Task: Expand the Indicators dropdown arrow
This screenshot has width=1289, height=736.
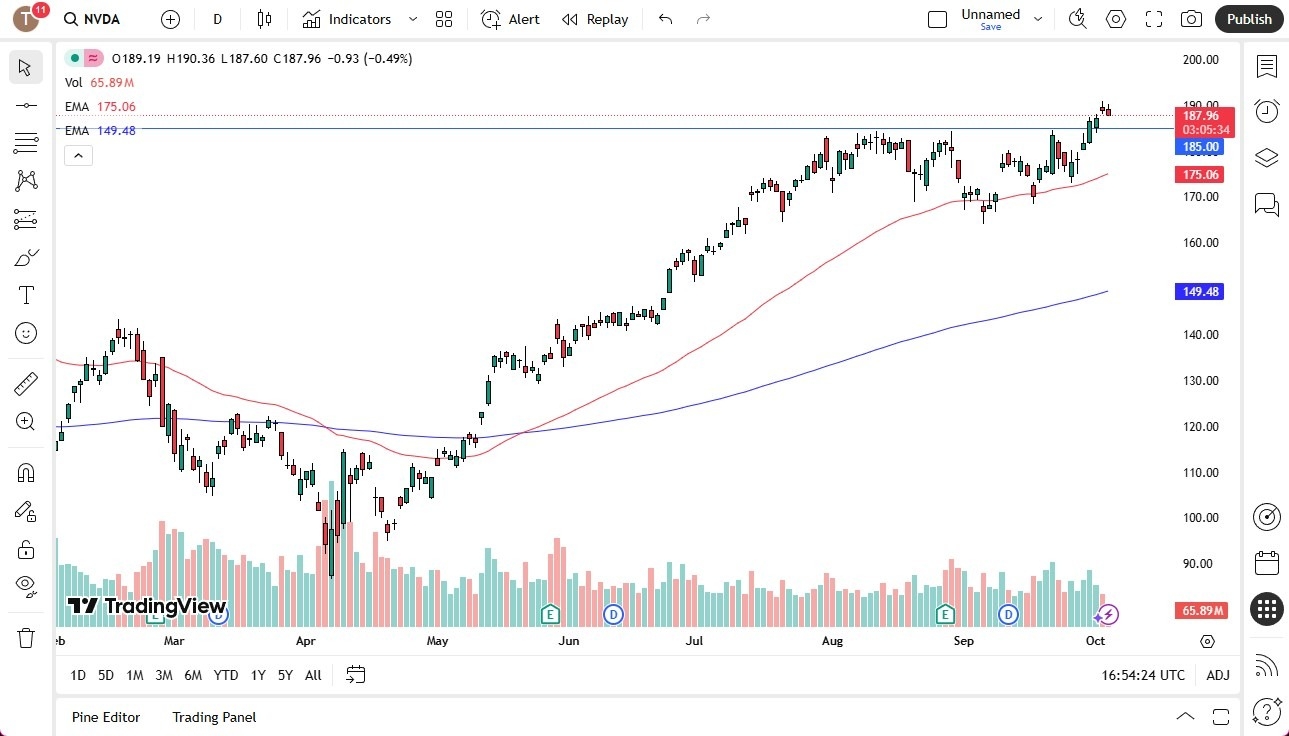Action: point(412,19)
